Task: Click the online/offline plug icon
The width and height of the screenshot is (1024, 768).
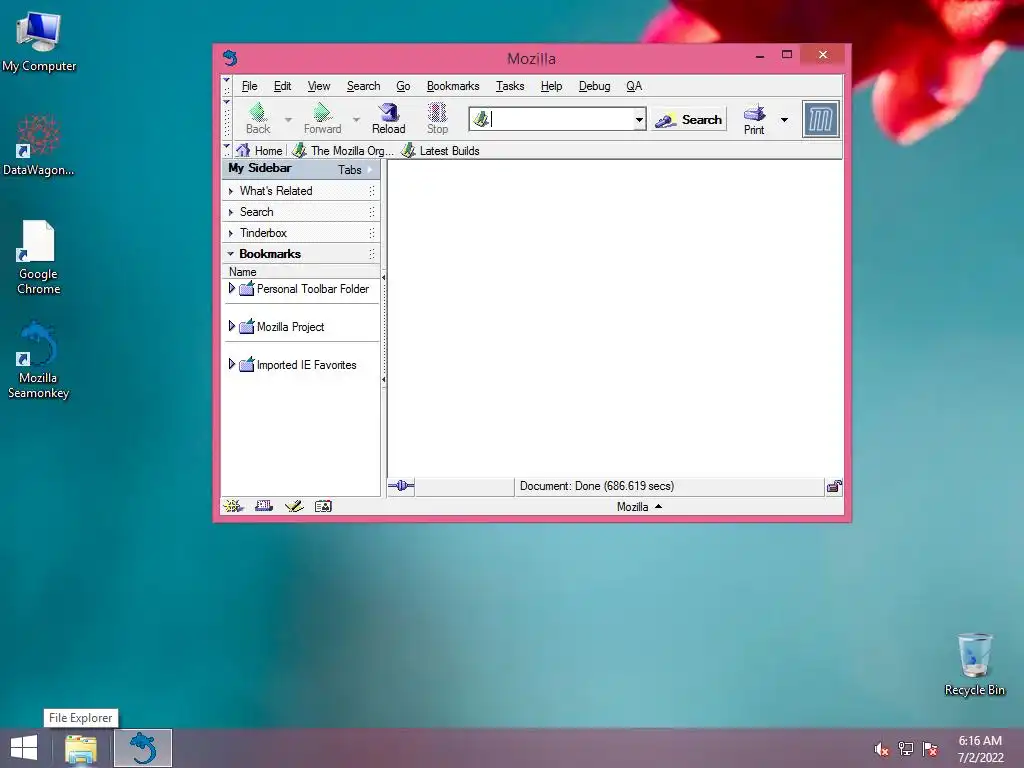Action: [401, 485]
